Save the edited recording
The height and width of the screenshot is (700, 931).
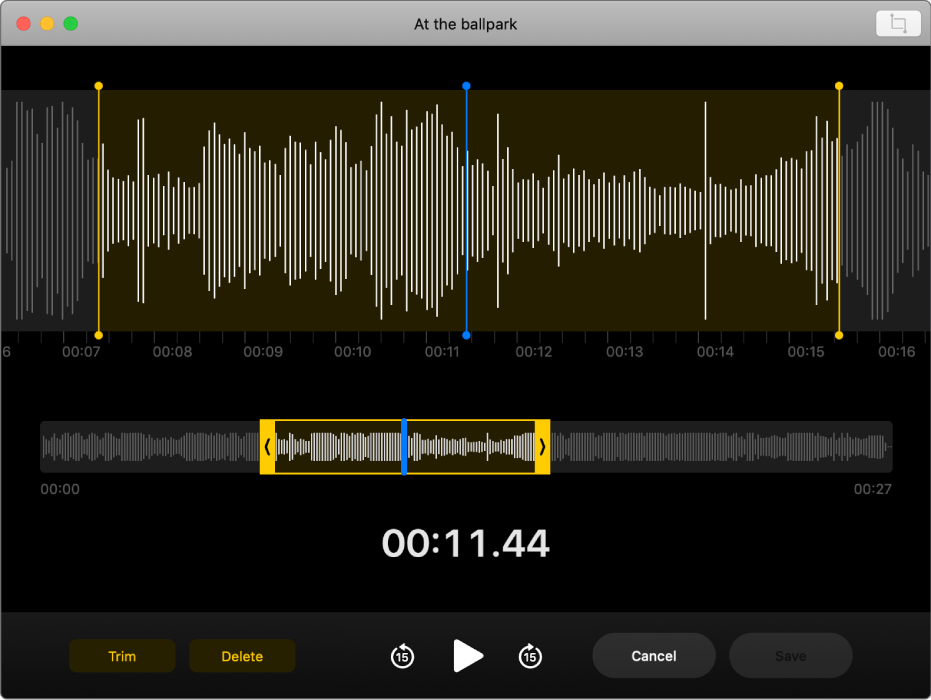pos(790,656)
